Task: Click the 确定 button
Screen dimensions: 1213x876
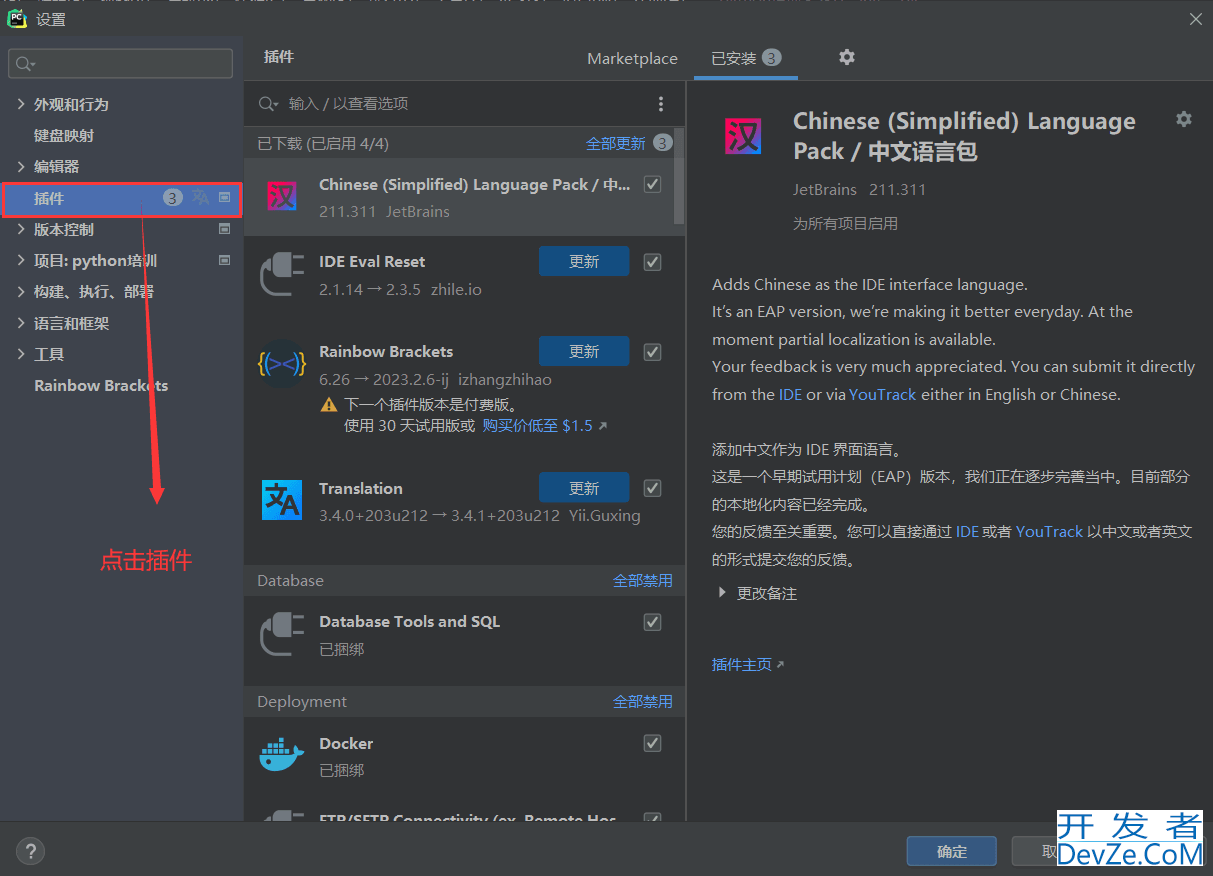Action: (952, 851)
